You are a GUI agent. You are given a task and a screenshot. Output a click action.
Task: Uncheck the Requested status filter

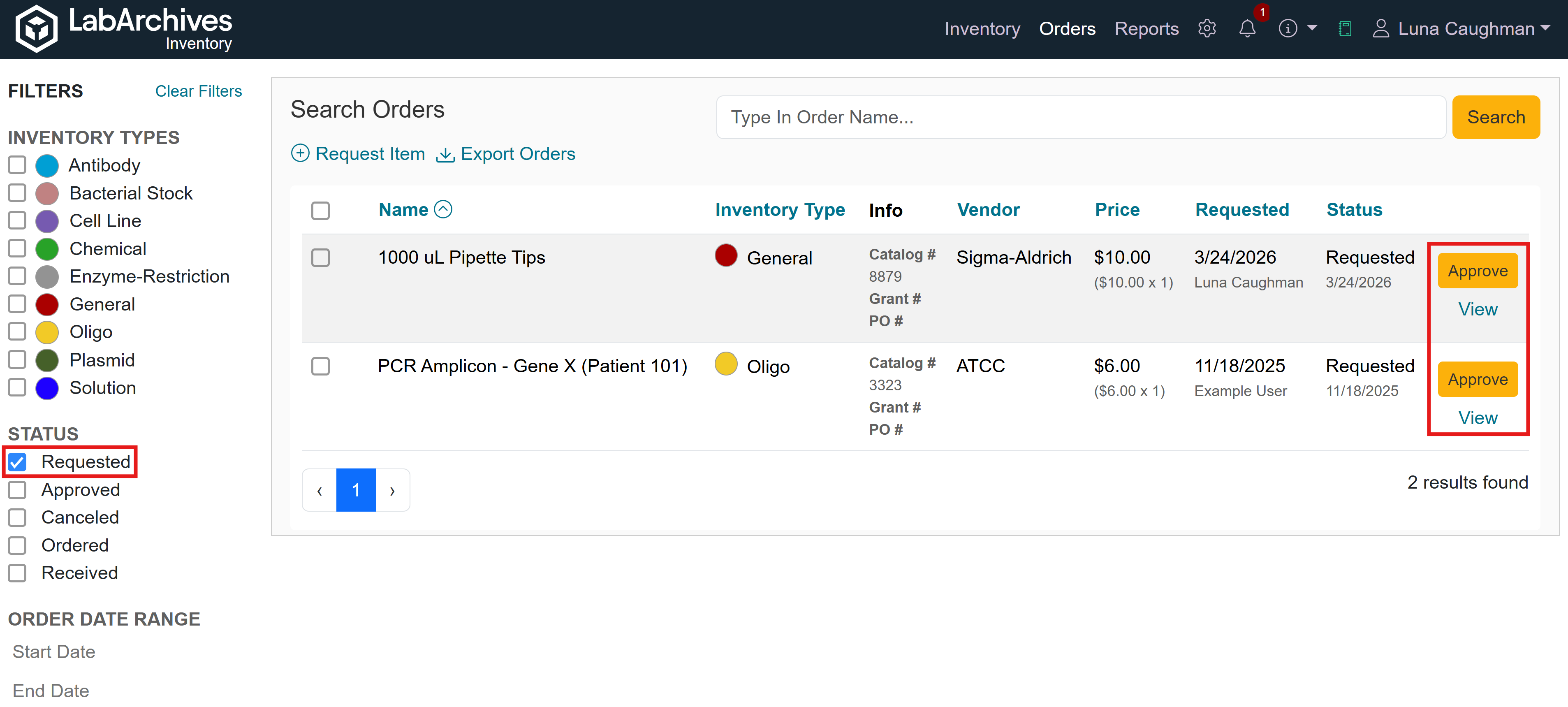point(18,461)
